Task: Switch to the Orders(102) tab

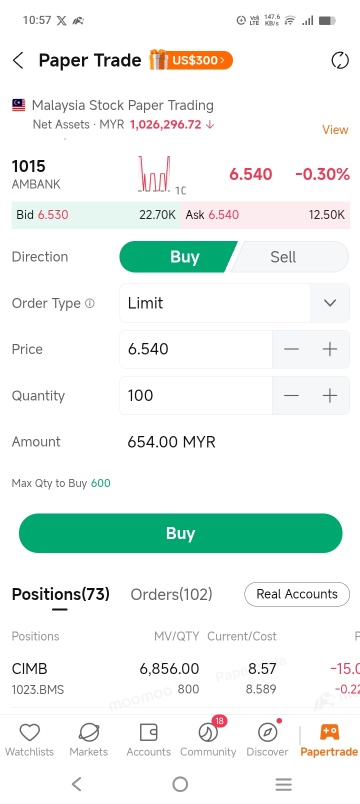Action: [x=171, y=594]
